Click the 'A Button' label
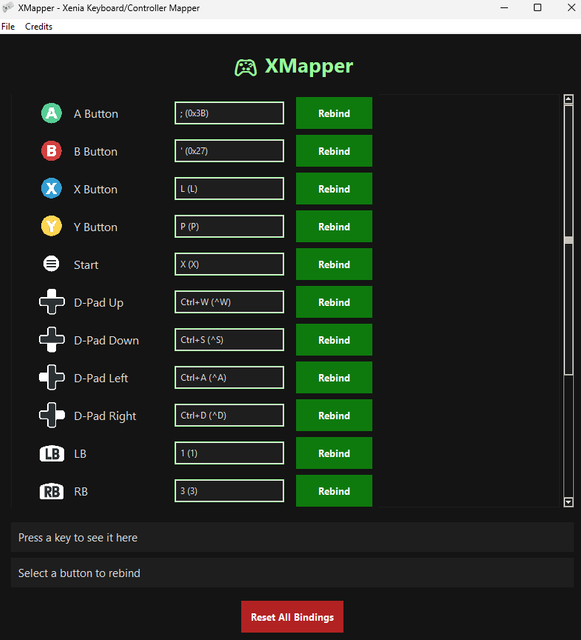 click(x=96, y=114)
